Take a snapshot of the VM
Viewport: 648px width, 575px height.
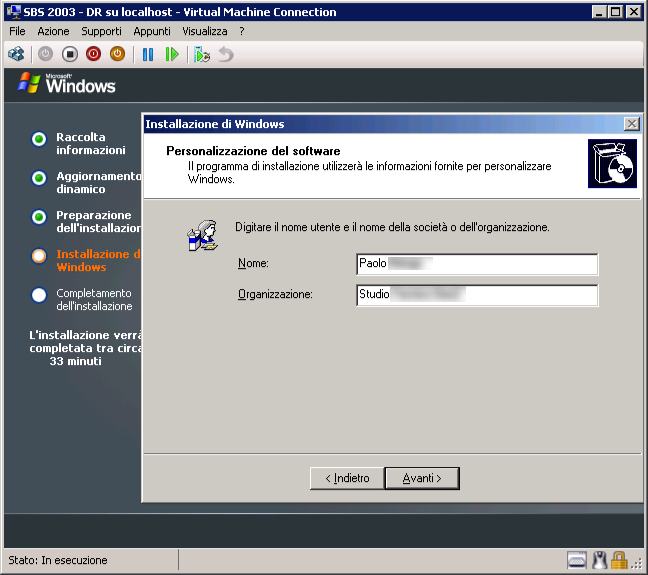[202, 54]
